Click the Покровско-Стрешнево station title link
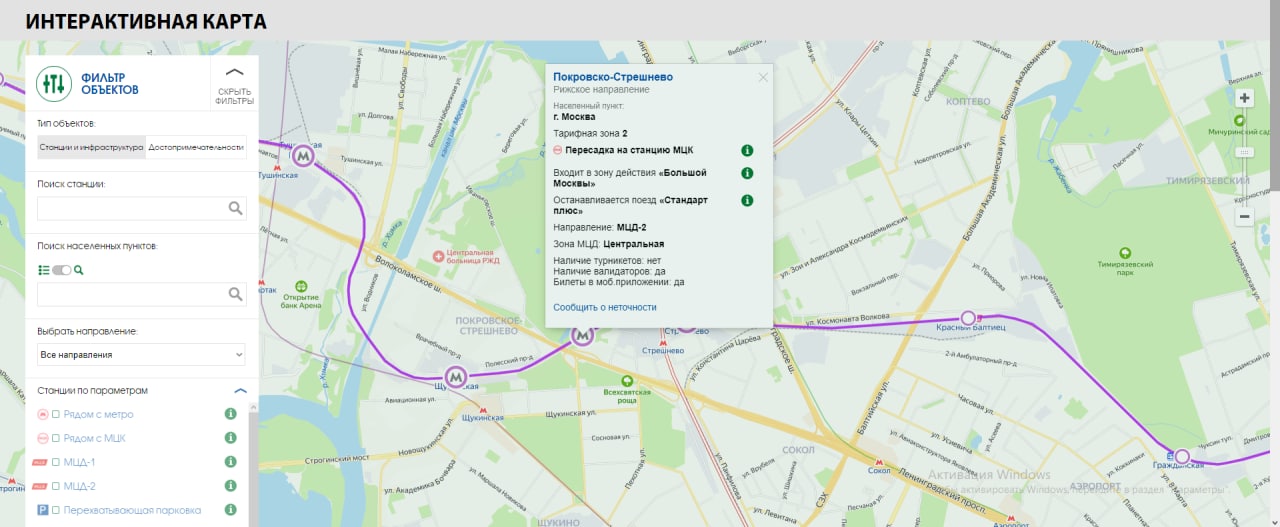1280x527 pixels. pos(613,77)
